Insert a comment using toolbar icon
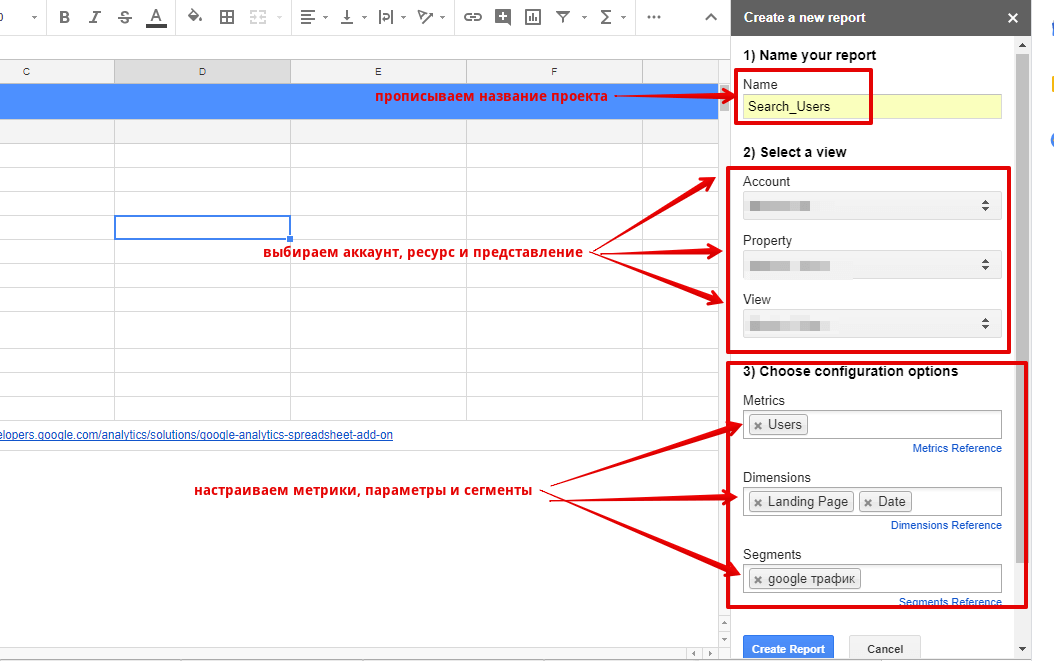 pos(503,17)
